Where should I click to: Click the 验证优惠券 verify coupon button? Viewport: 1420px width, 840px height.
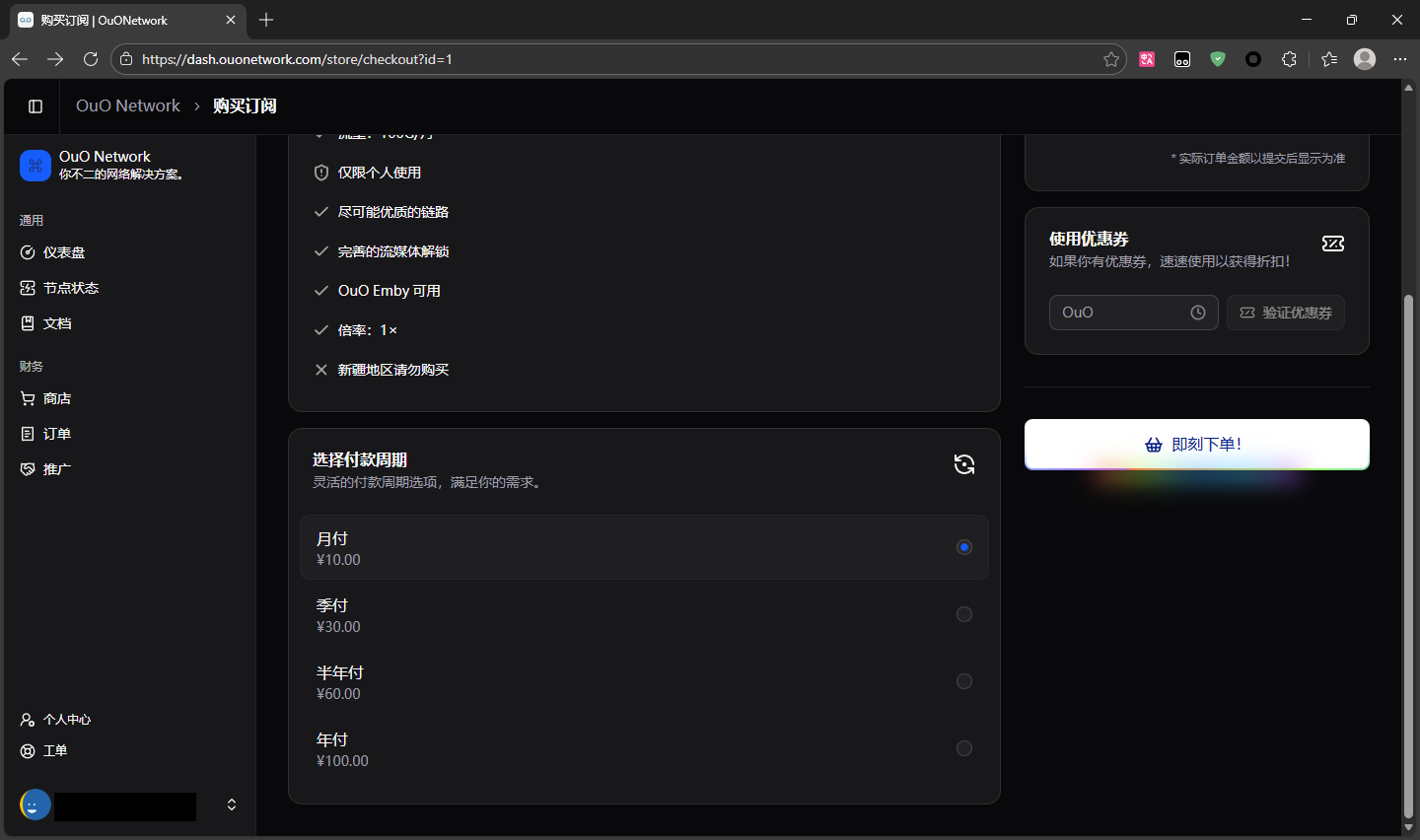[x=1285, y=313]
